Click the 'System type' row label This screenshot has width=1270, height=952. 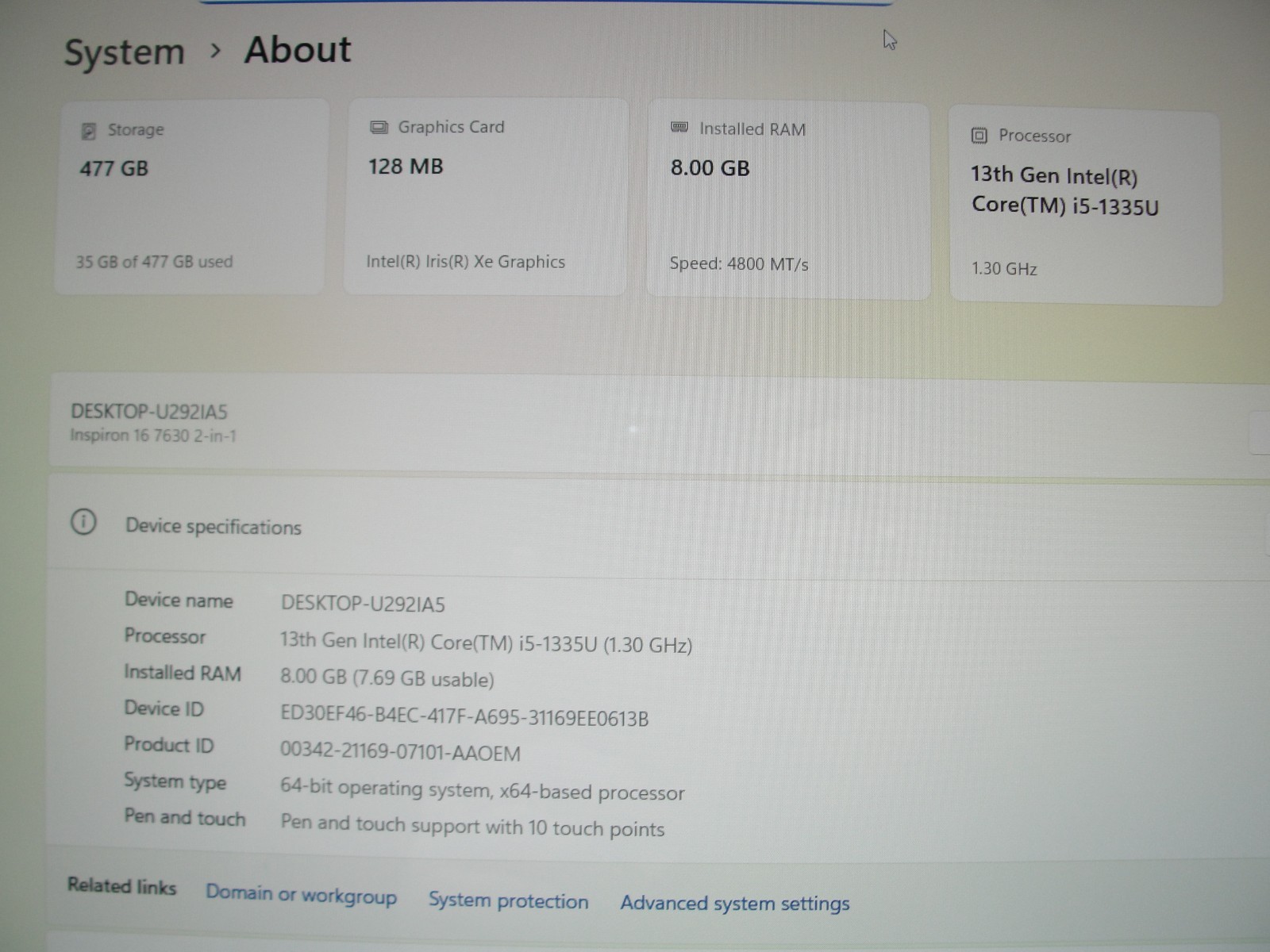click(175, 781)
